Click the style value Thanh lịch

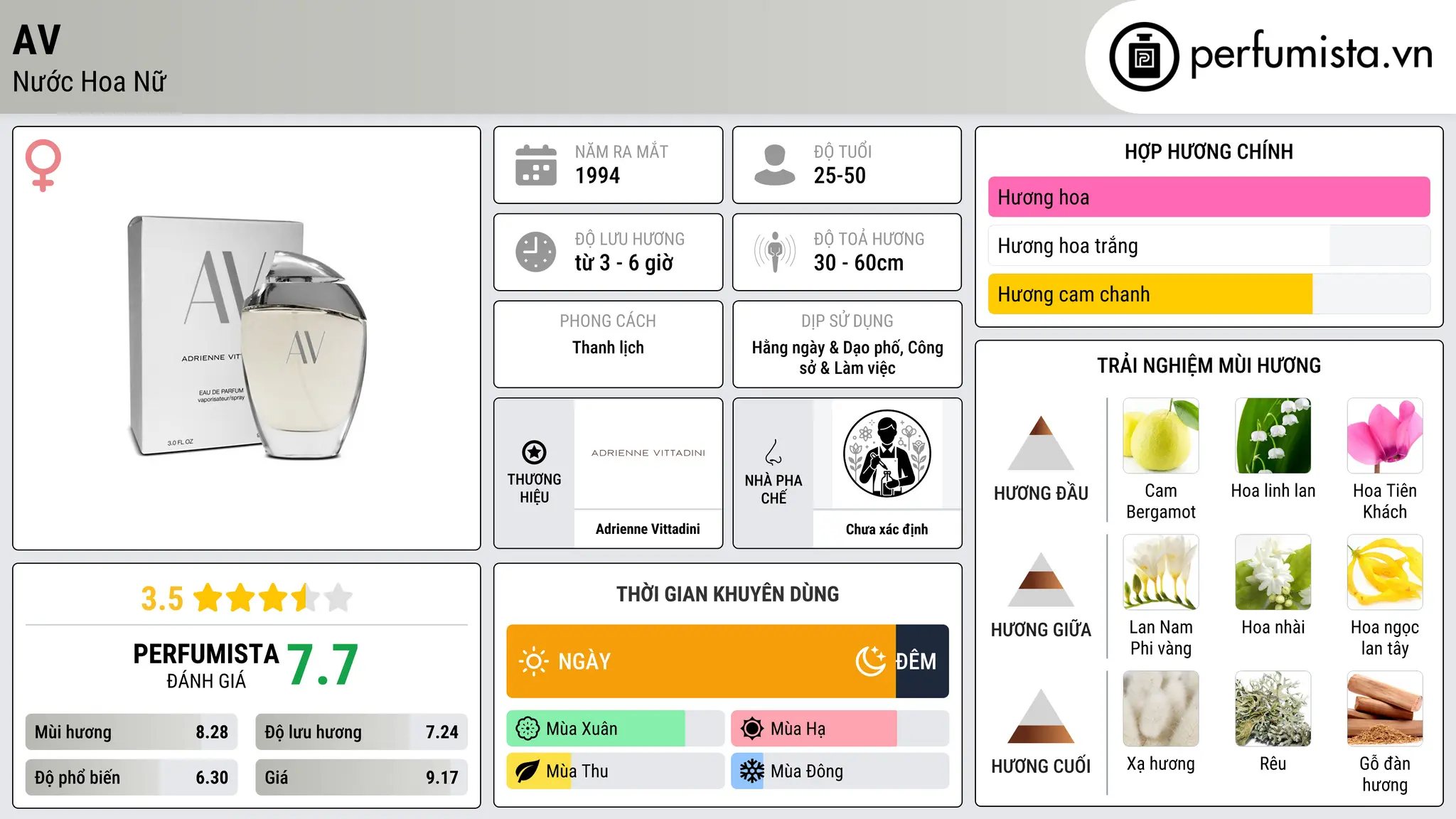click(608, 348)
